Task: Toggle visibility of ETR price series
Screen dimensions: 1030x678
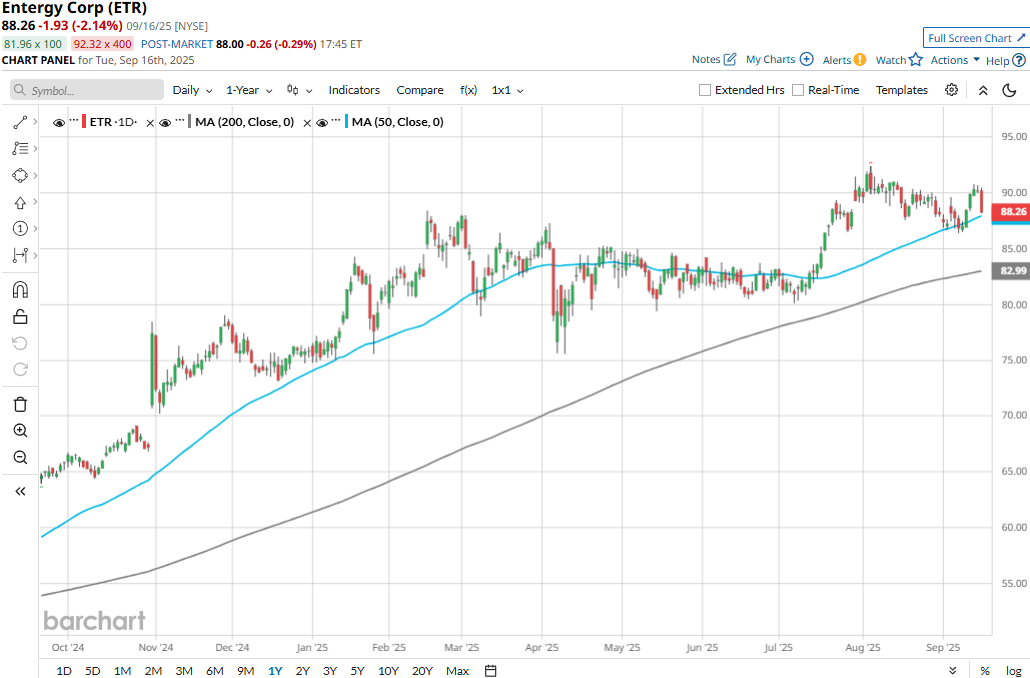Action: 58,122
